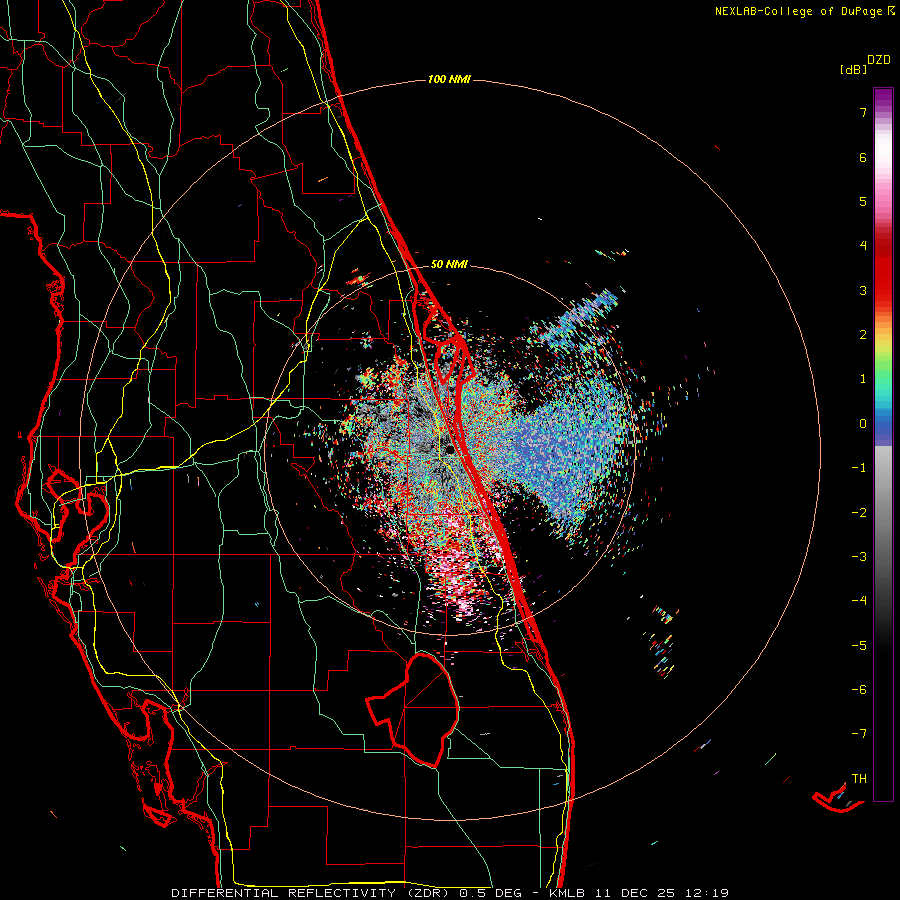Click the 0 value on the color scale
Screen dimensions: 900x900
coord(863,424)
